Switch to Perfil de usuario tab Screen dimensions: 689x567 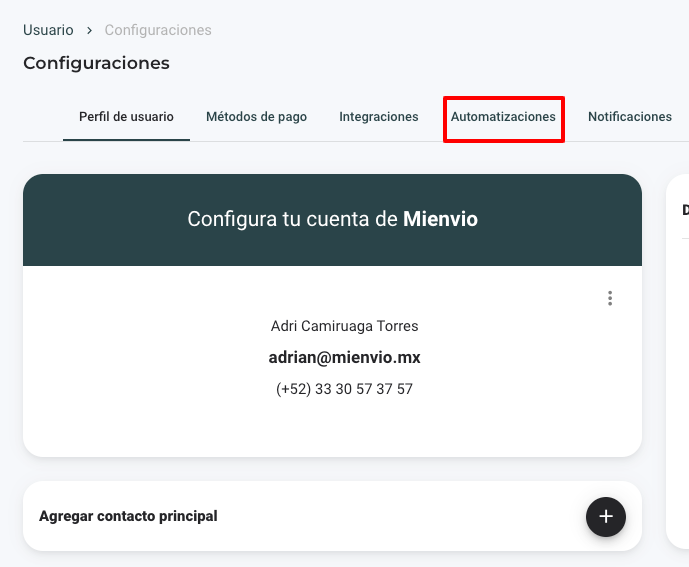(126, 117)
